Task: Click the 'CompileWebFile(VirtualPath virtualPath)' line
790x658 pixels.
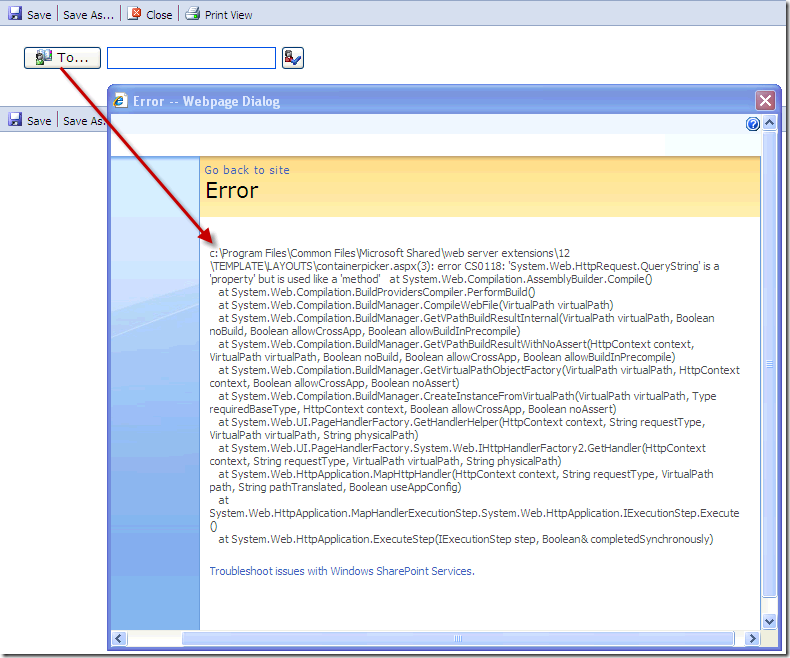Action: point(416,305)
